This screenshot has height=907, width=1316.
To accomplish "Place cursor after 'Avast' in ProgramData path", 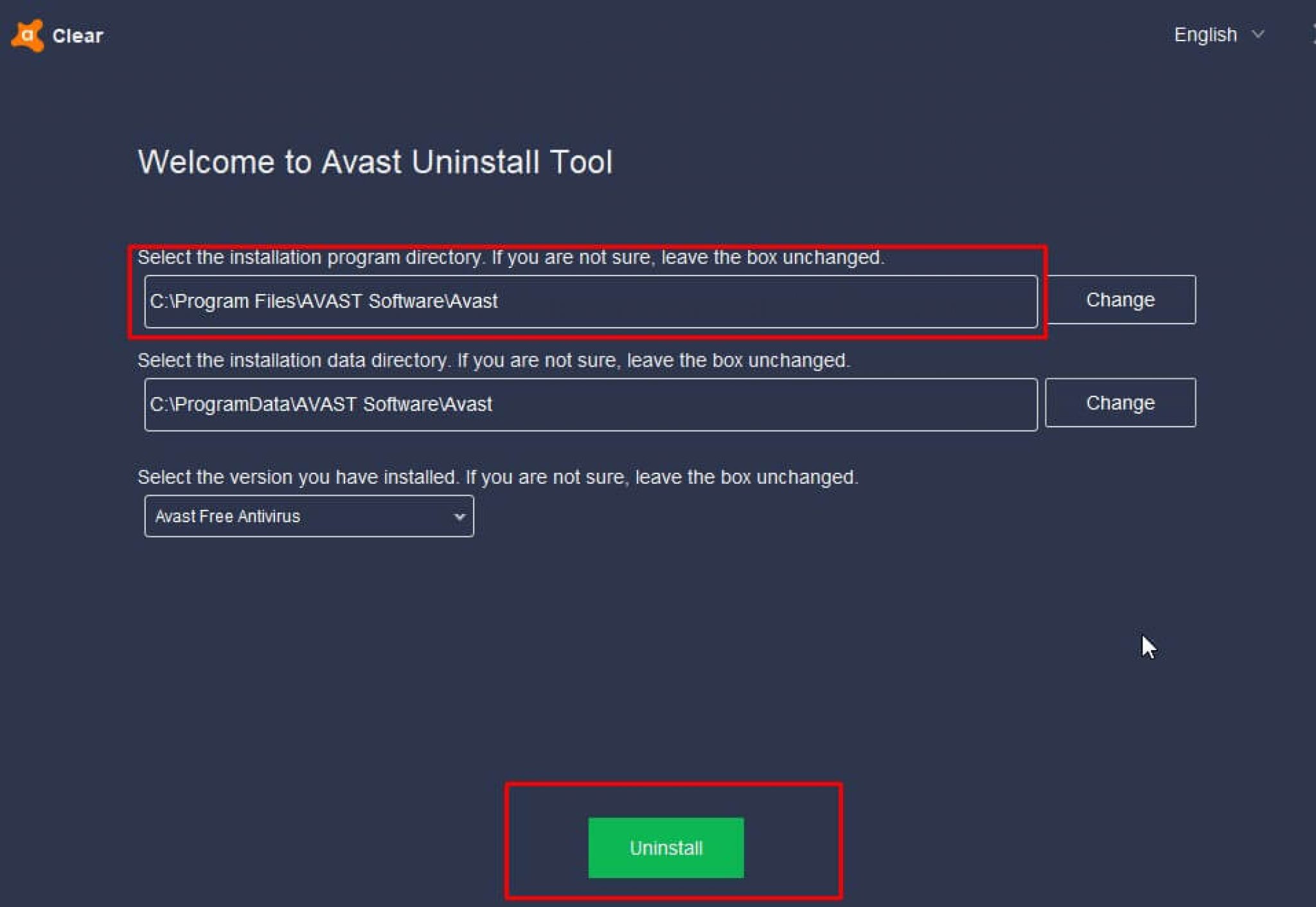I will 494,405.
